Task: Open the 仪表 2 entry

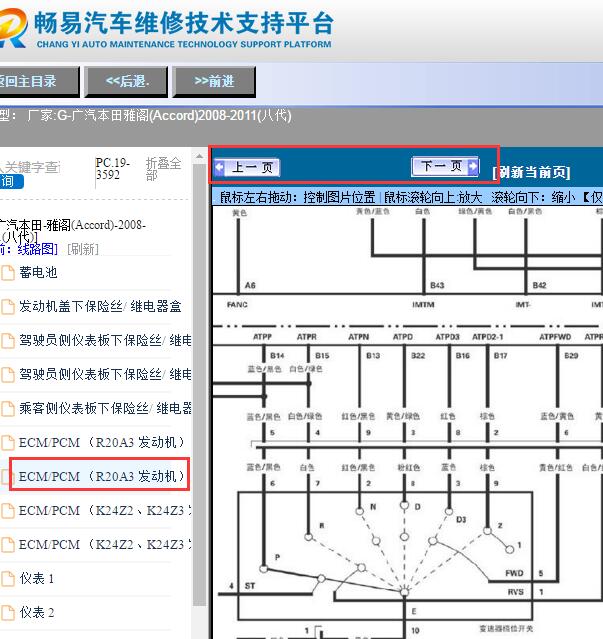Action: (37, 612)
